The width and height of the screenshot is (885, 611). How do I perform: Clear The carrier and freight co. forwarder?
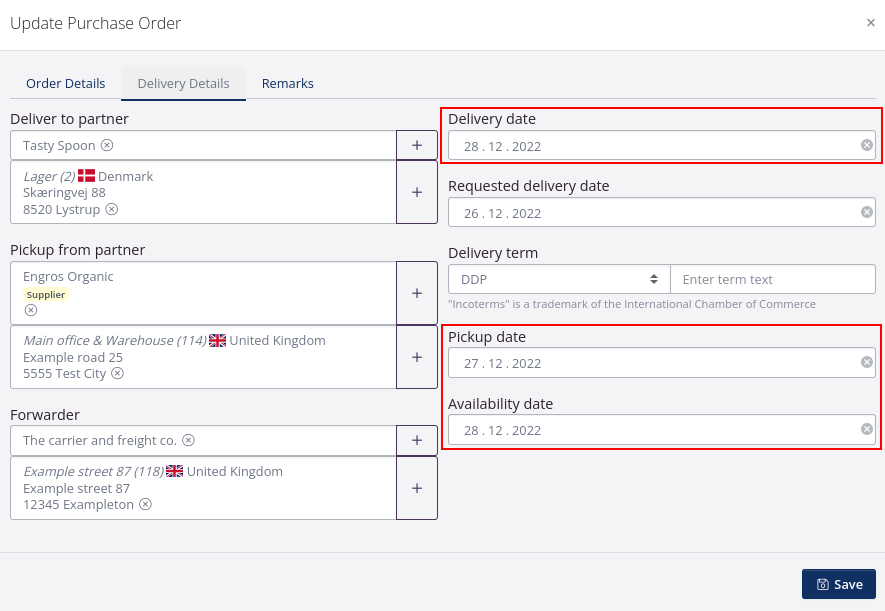click(x=188, y=441)
